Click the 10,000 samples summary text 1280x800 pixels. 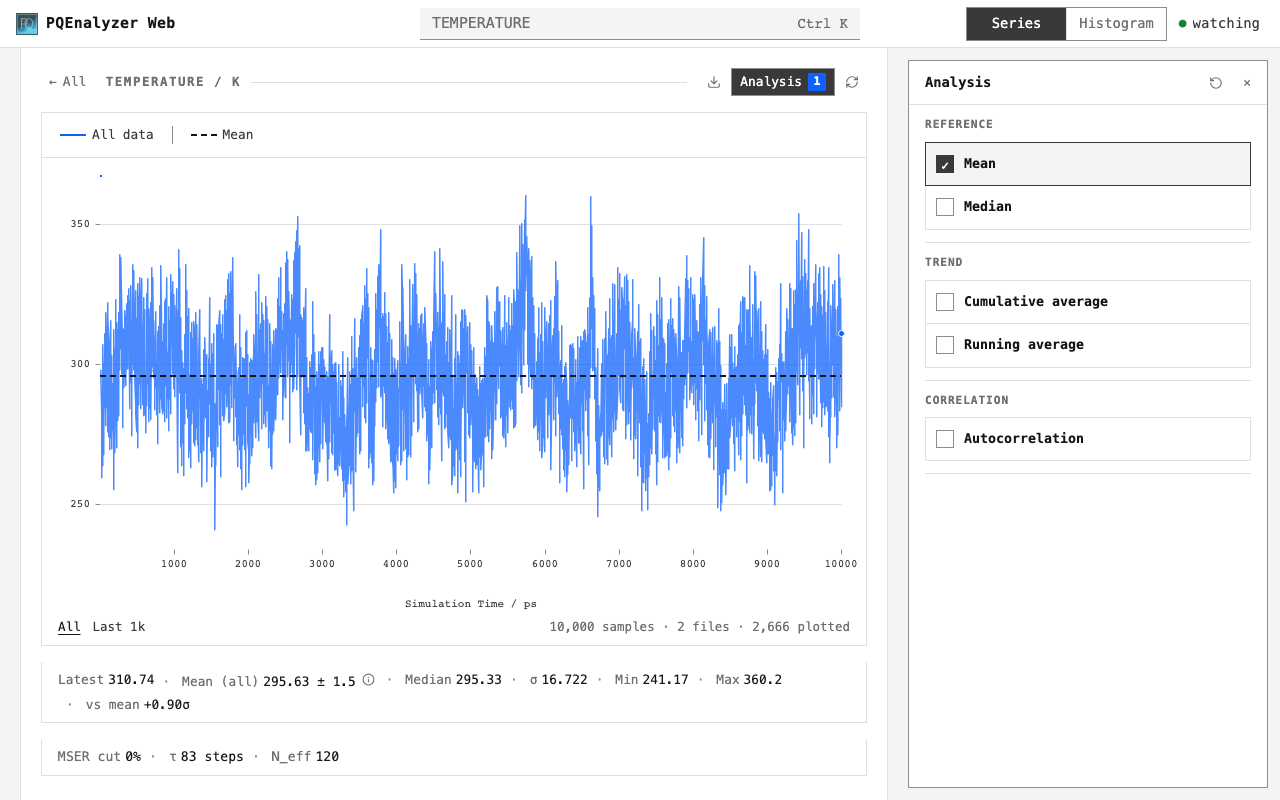(602, 627)
